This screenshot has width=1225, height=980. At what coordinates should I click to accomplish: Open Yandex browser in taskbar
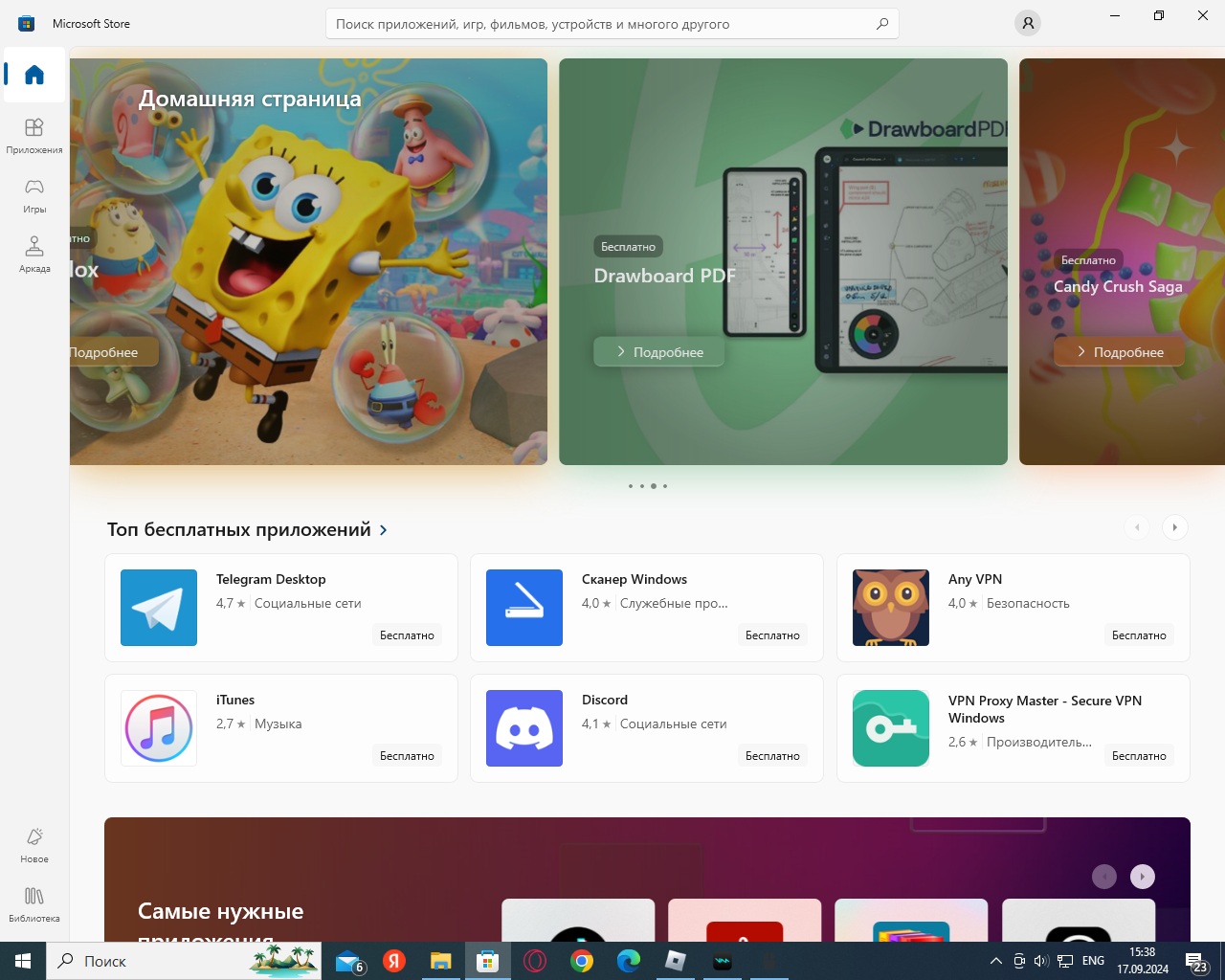tap(394, 961)
